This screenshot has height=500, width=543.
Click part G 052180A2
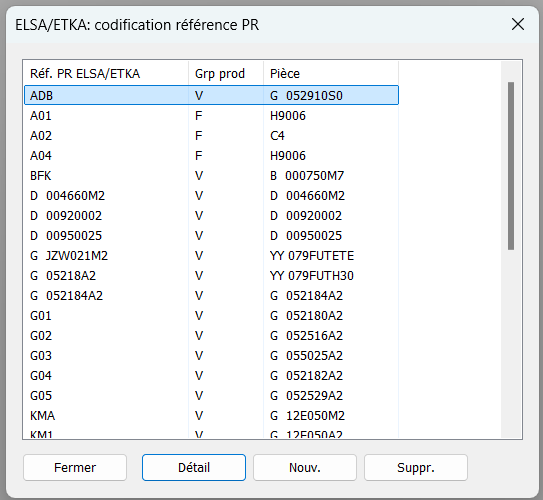pos(306,316)
